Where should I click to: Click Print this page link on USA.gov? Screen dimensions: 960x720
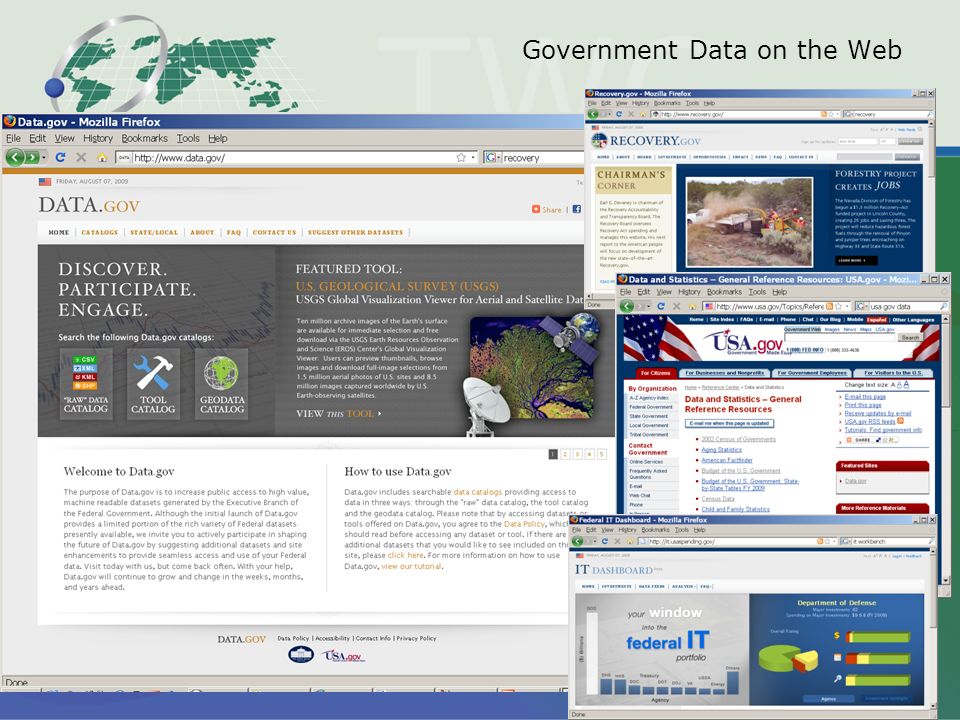tap(863, 405)
